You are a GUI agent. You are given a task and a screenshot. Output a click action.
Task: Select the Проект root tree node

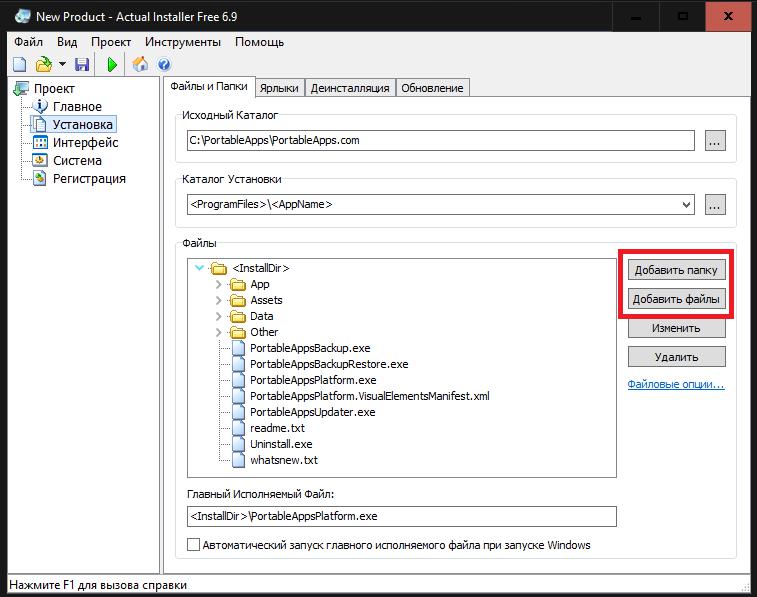(x=54, y=89)
